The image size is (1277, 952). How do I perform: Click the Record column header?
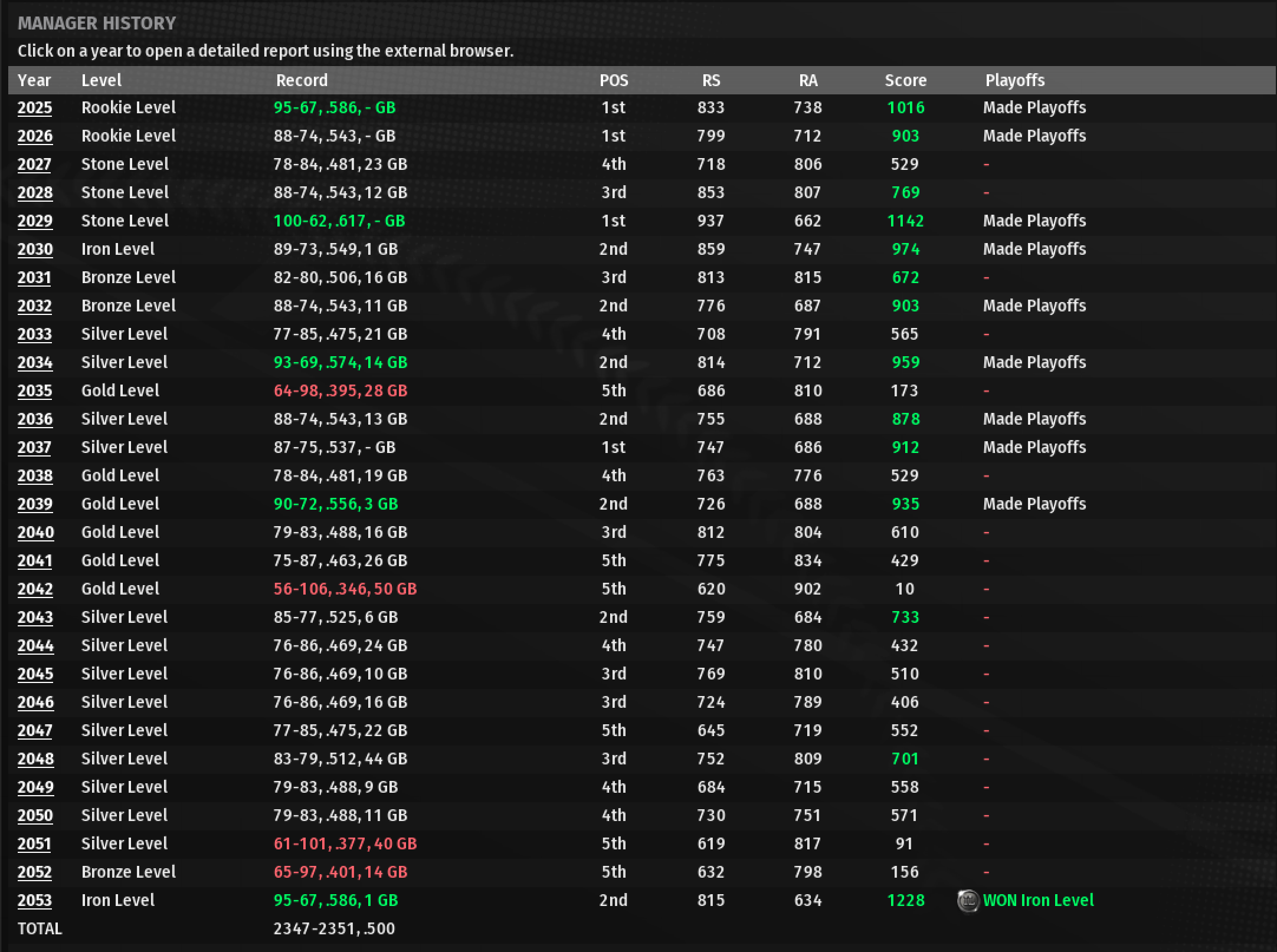point(302,80)
